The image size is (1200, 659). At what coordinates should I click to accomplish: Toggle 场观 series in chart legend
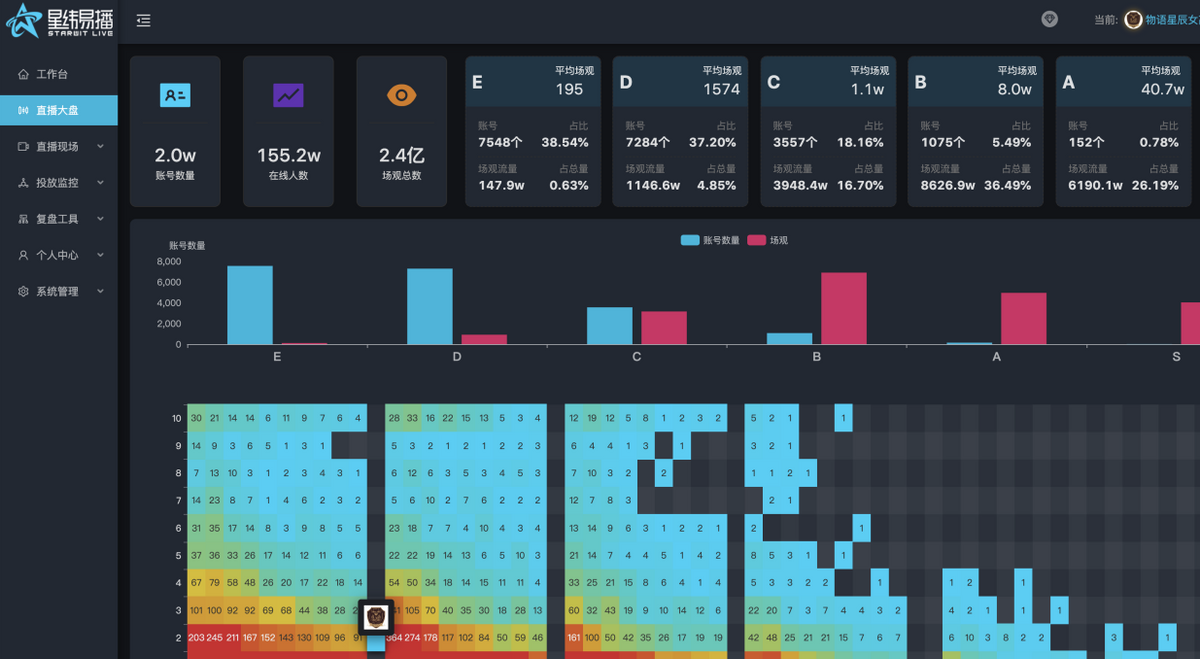tap(767, 240)
